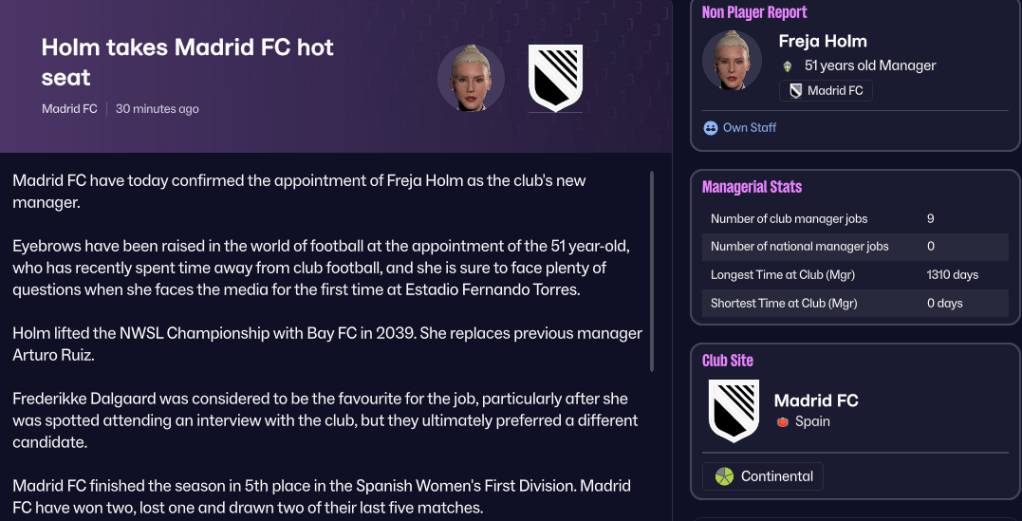Image resolution: width=1022 pixels, height=521 pixels.
Task: Click Freja Holm's portrait in article header
Action: (471, 78)
